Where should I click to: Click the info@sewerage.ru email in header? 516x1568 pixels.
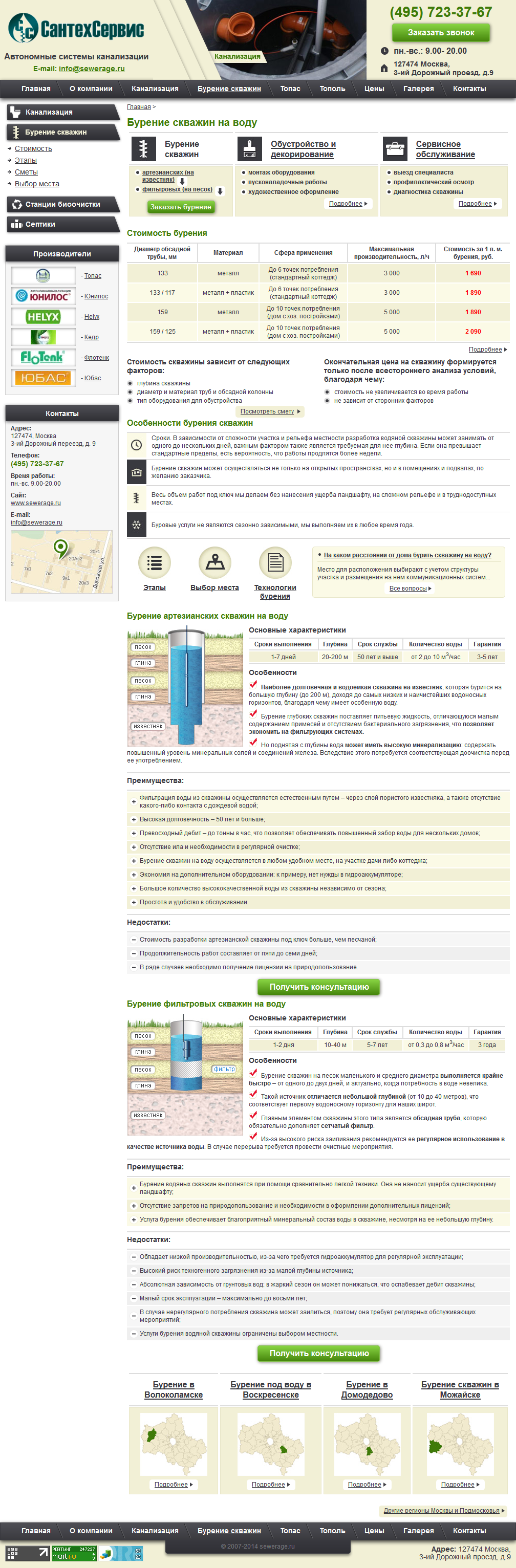pyautogui.click(x=92, y=69)
